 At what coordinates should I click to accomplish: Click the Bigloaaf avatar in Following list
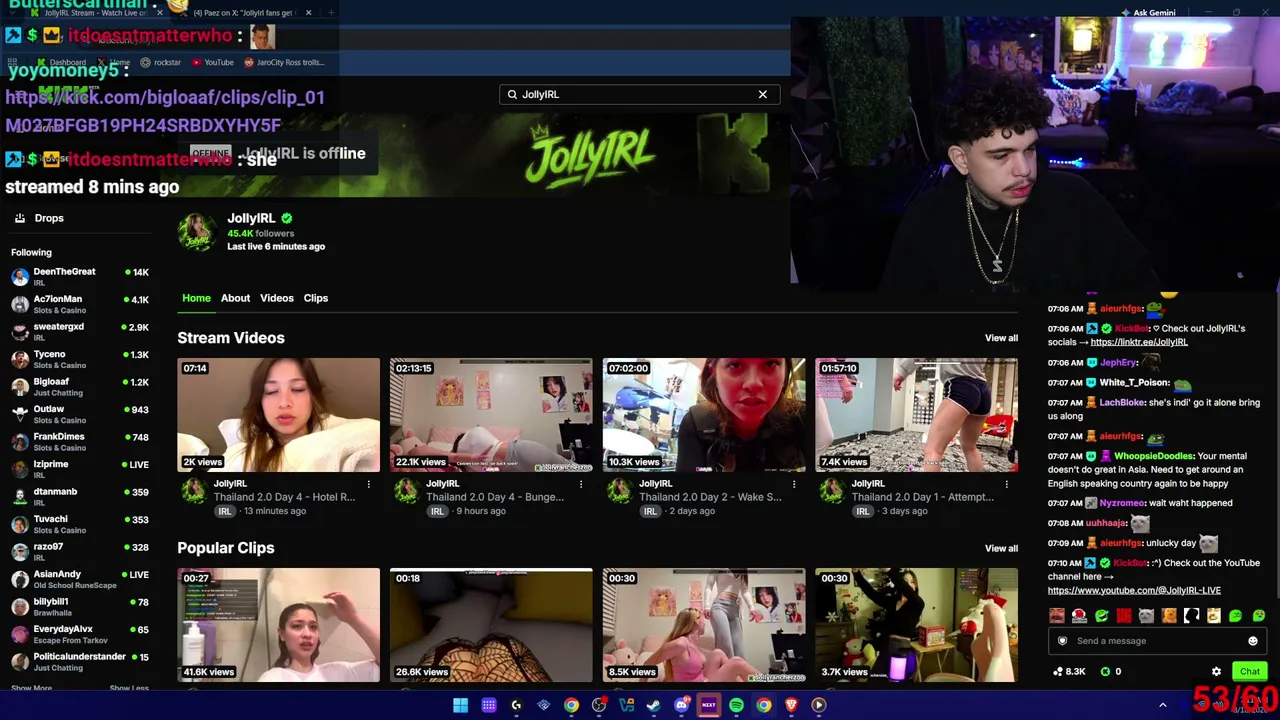tap(20, 386)
